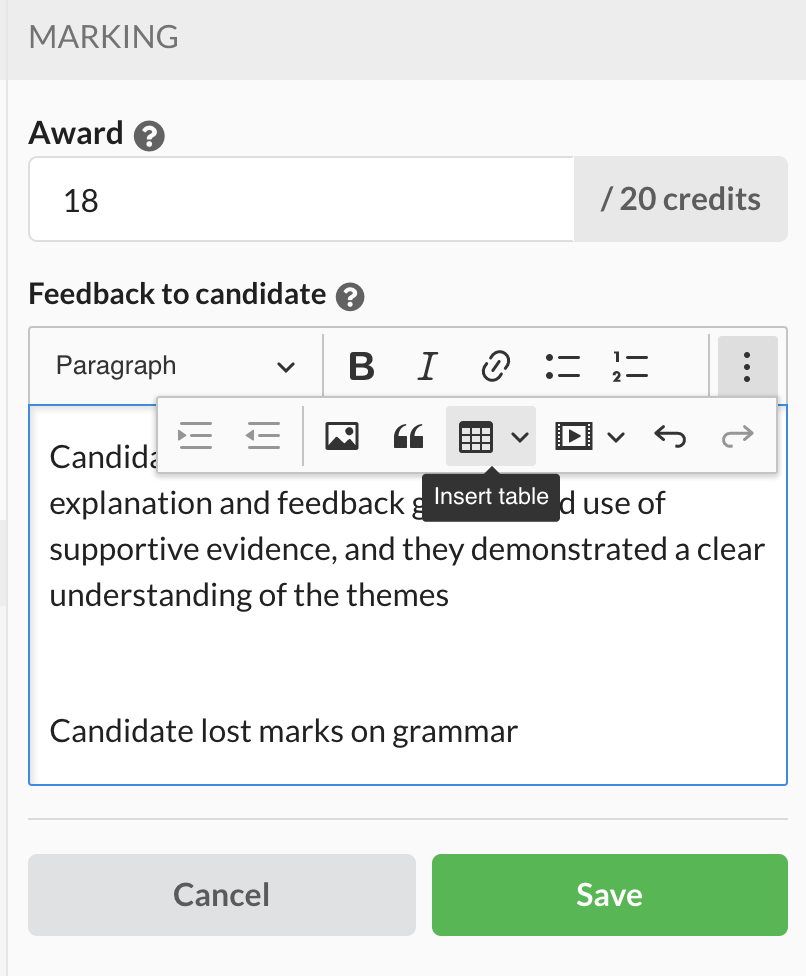Expand the table options arrow

520,436
